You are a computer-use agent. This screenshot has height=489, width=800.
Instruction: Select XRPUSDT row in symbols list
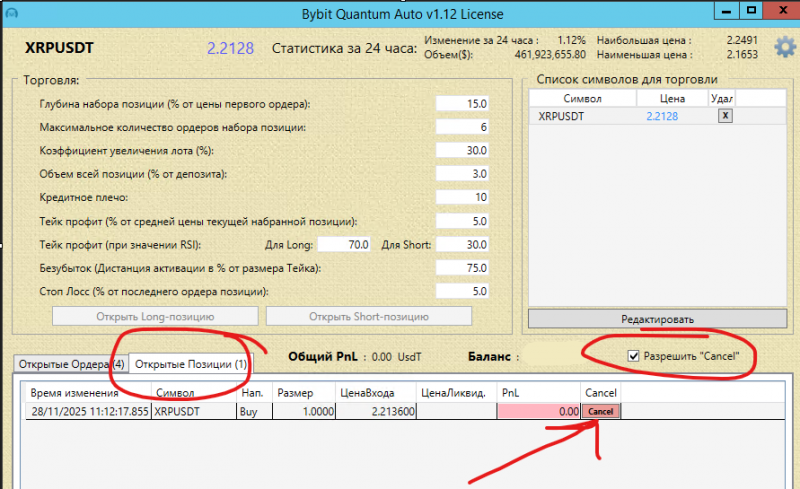point(657,116)
